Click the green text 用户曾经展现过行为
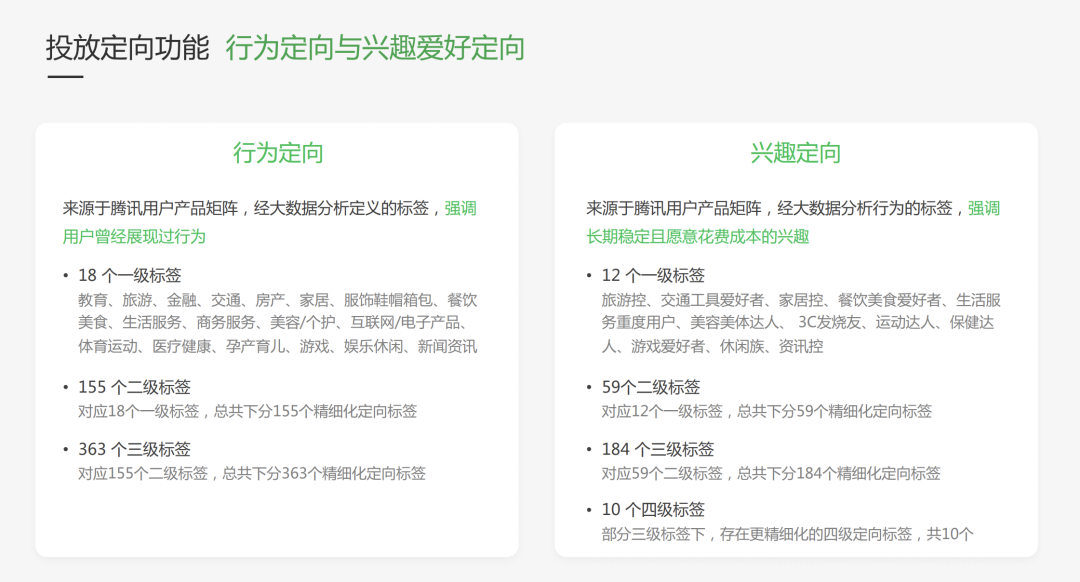Screen dimensions: 1080x582 [x=134, y=237]
